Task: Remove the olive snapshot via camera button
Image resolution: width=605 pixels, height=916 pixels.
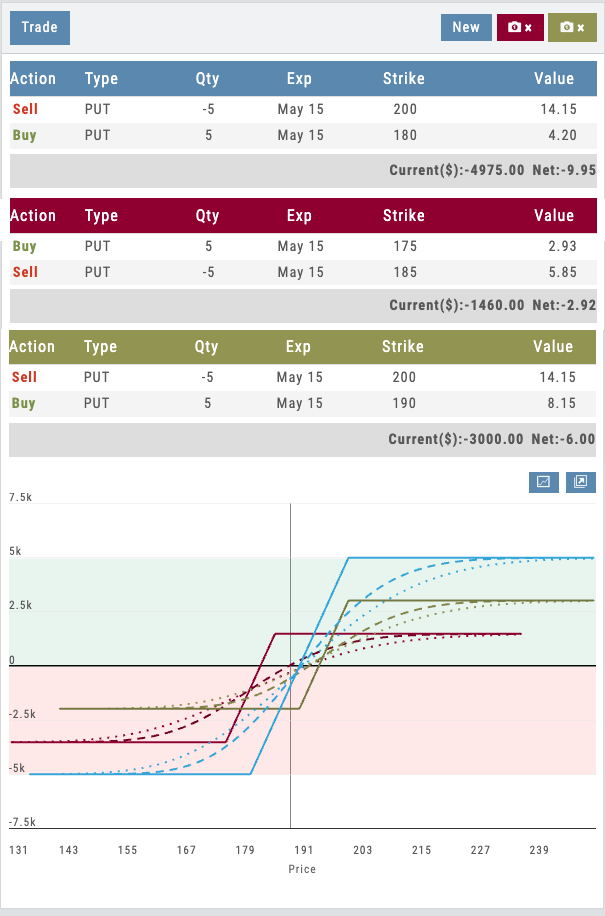Action: (572, 27)
